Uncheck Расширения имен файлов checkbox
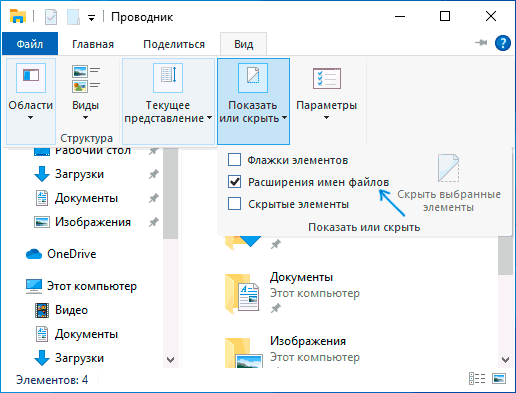The width and height of the screenshot is (516, 393). 234,182
